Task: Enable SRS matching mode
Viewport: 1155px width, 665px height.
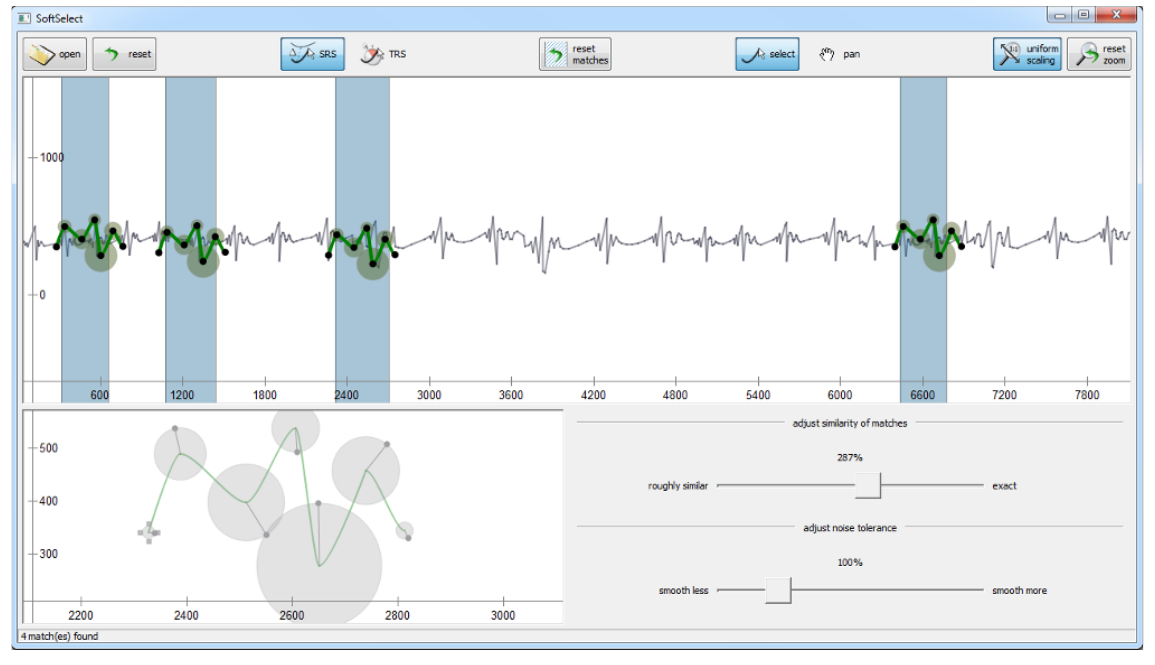Action: click(312, 54)
